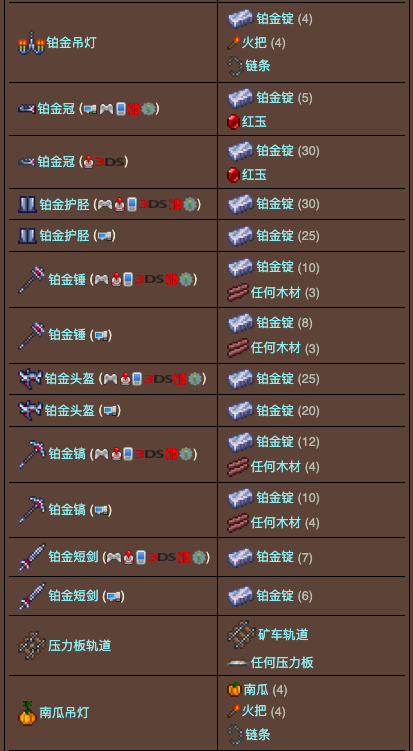
Task: Open the 铂金护胫 link requiring 铂金锭 (25)
Action: click(x=65, y=236)
